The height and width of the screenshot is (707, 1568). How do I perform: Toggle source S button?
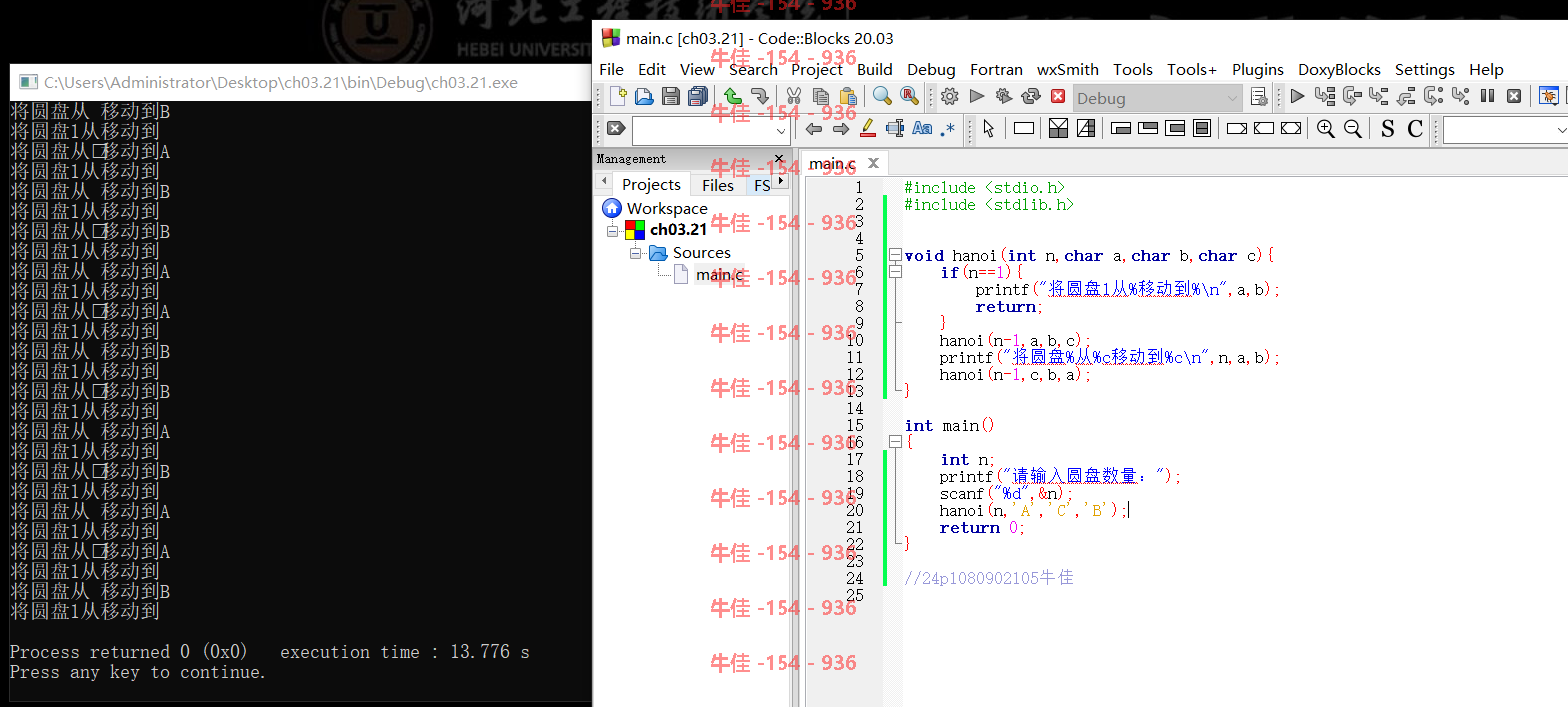tap(1388, 129)
